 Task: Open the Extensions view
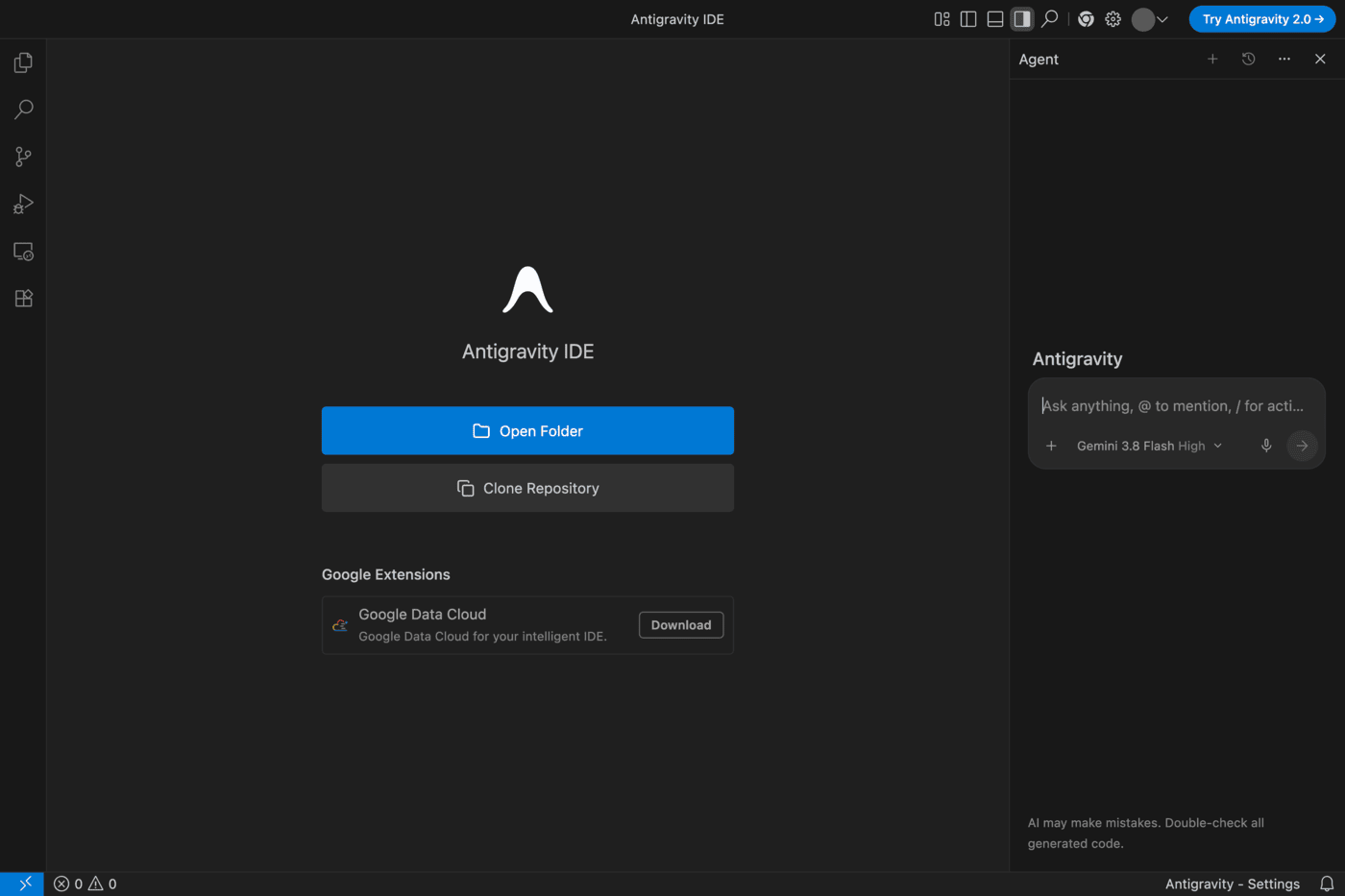[23, 299]
